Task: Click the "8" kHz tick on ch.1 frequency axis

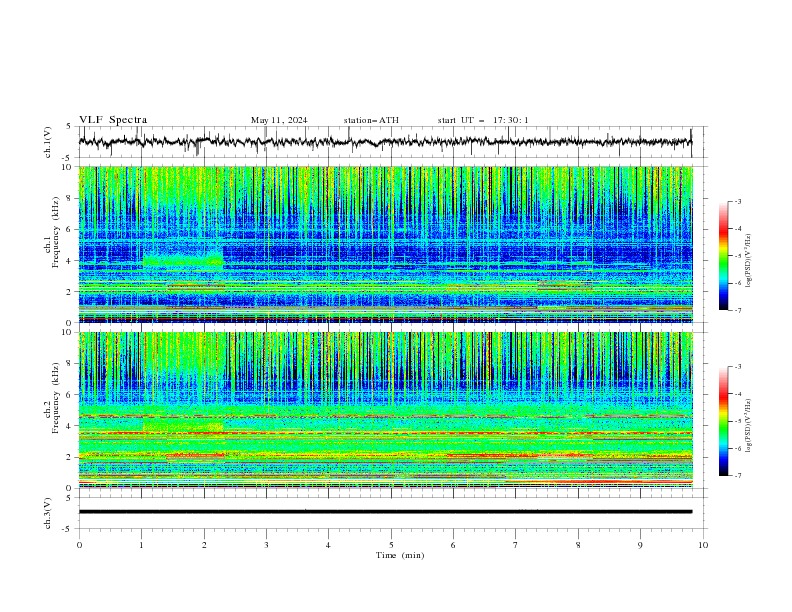Action: pyautogui.click(x=70, y=198)
